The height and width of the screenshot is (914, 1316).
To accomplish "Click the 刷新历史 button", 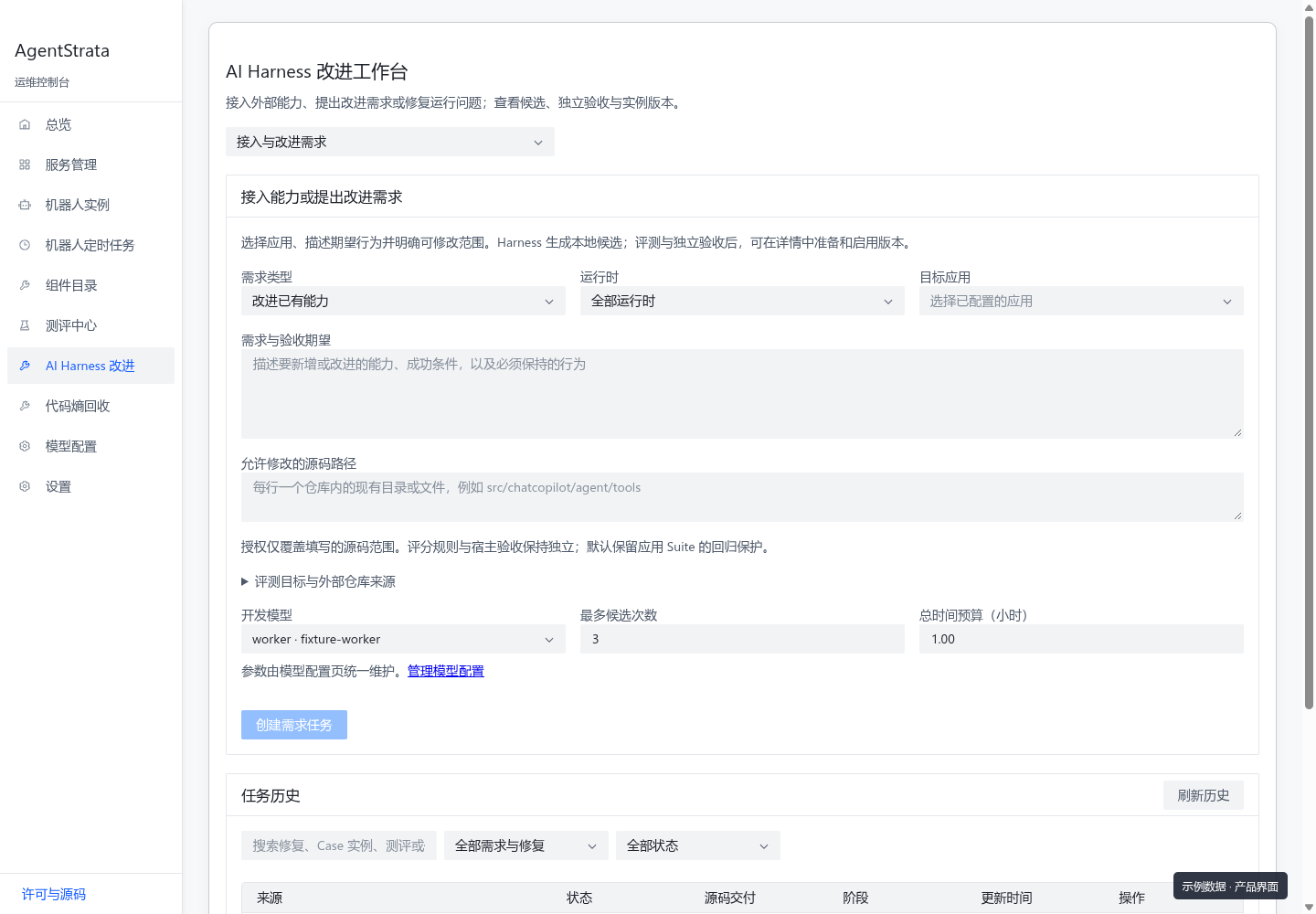I will [1204, 795].
